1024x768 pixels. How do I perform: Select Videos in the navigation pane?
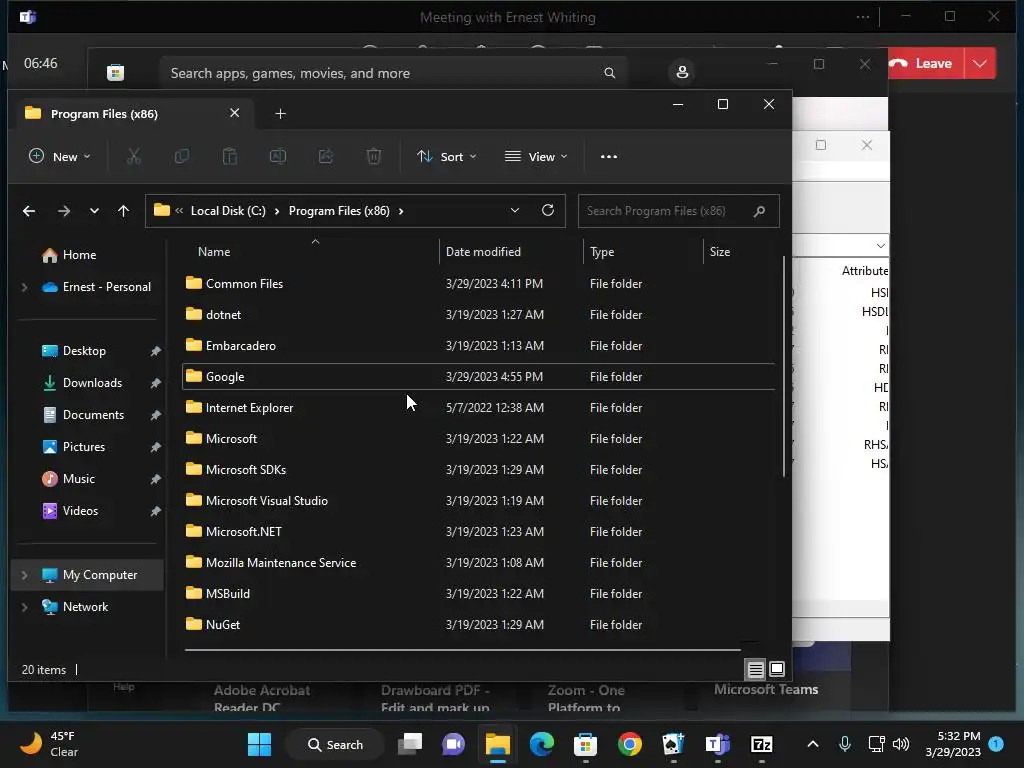tap(80, 511)
